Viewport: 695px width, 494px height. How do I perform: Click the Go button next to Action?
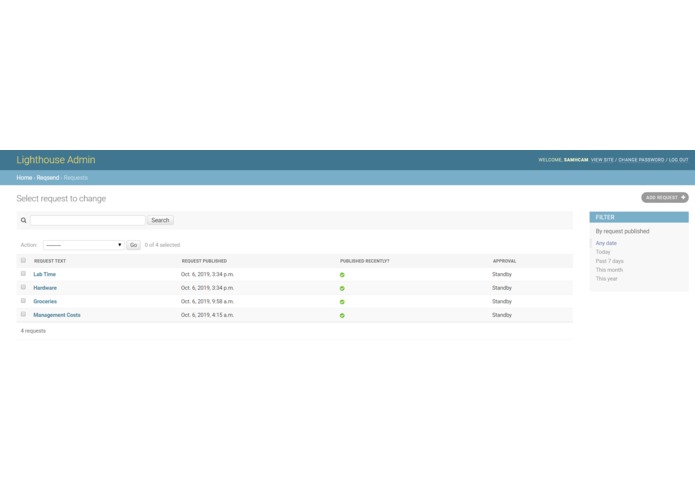(133, 245)
